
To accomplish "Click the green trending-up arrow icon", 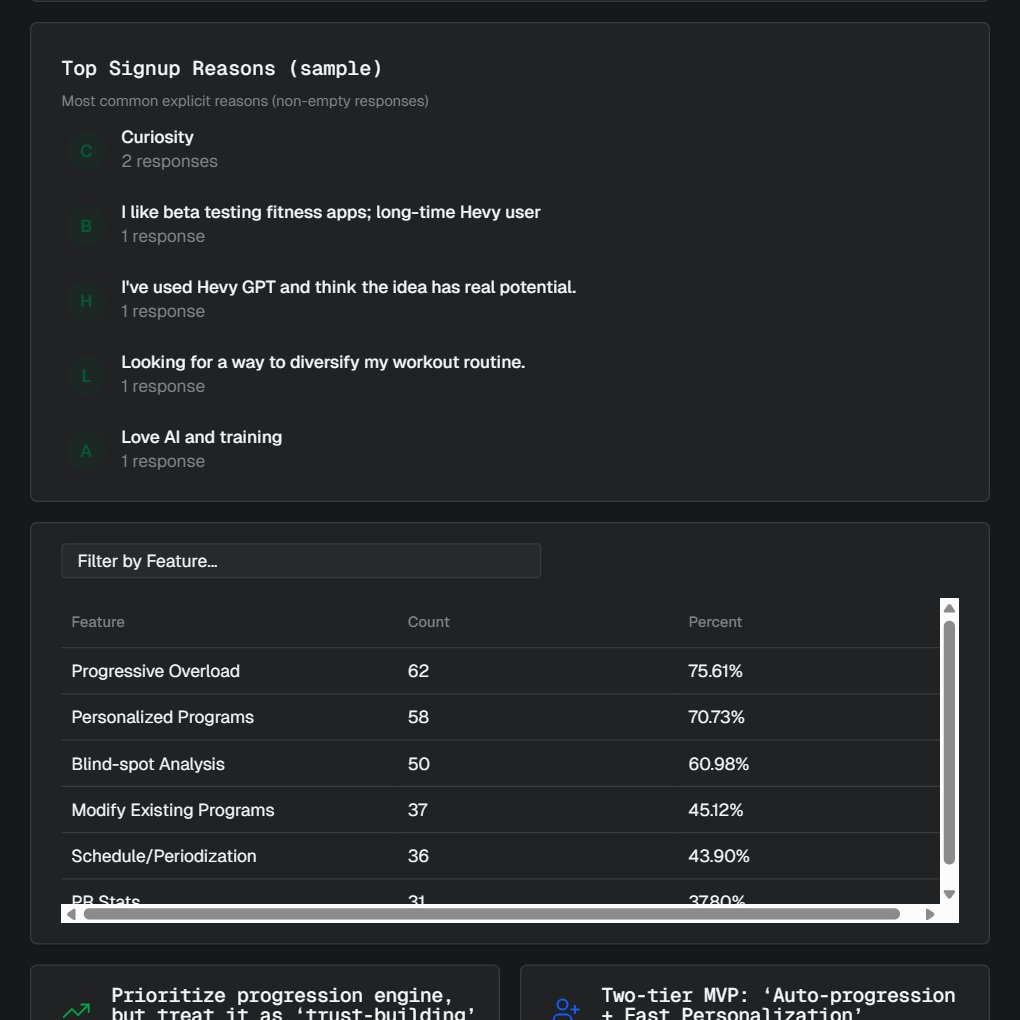I will pyautogui.click(x=77, y=1010).
